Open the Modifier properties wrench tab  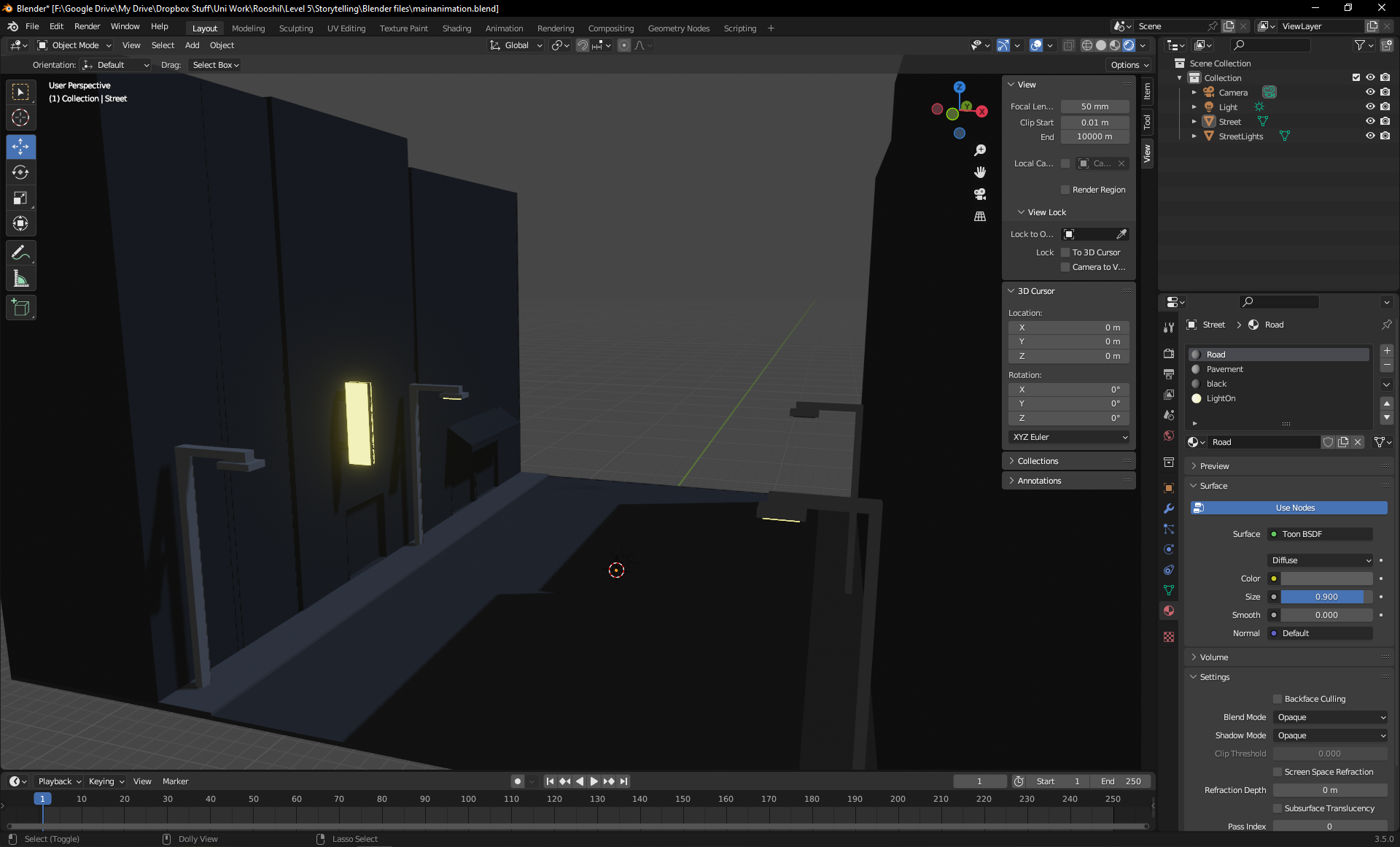[1169, 508]
